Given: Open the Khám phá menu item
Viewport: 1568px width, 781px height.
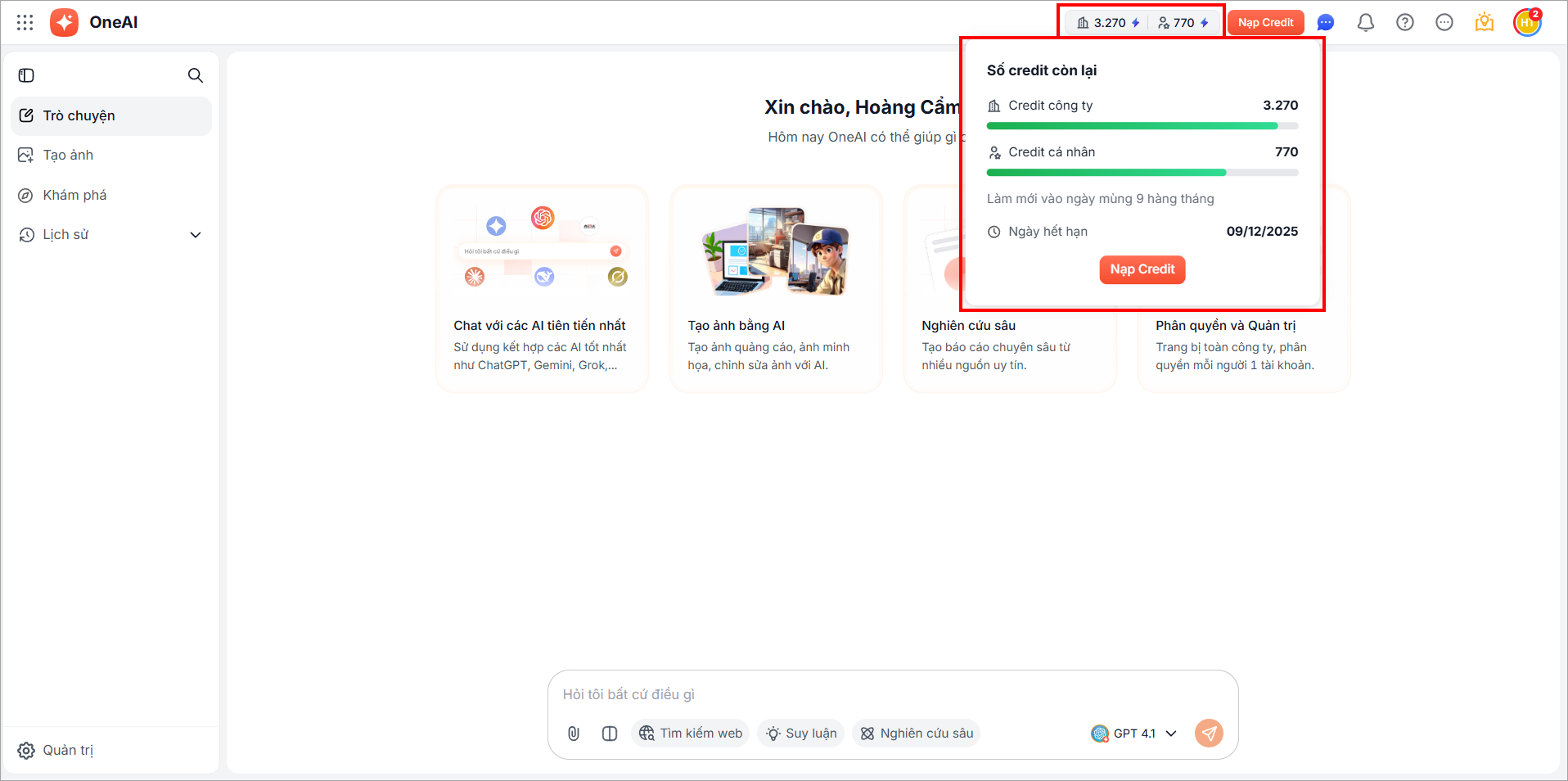Looking at the screenshot, I should 111,195.
